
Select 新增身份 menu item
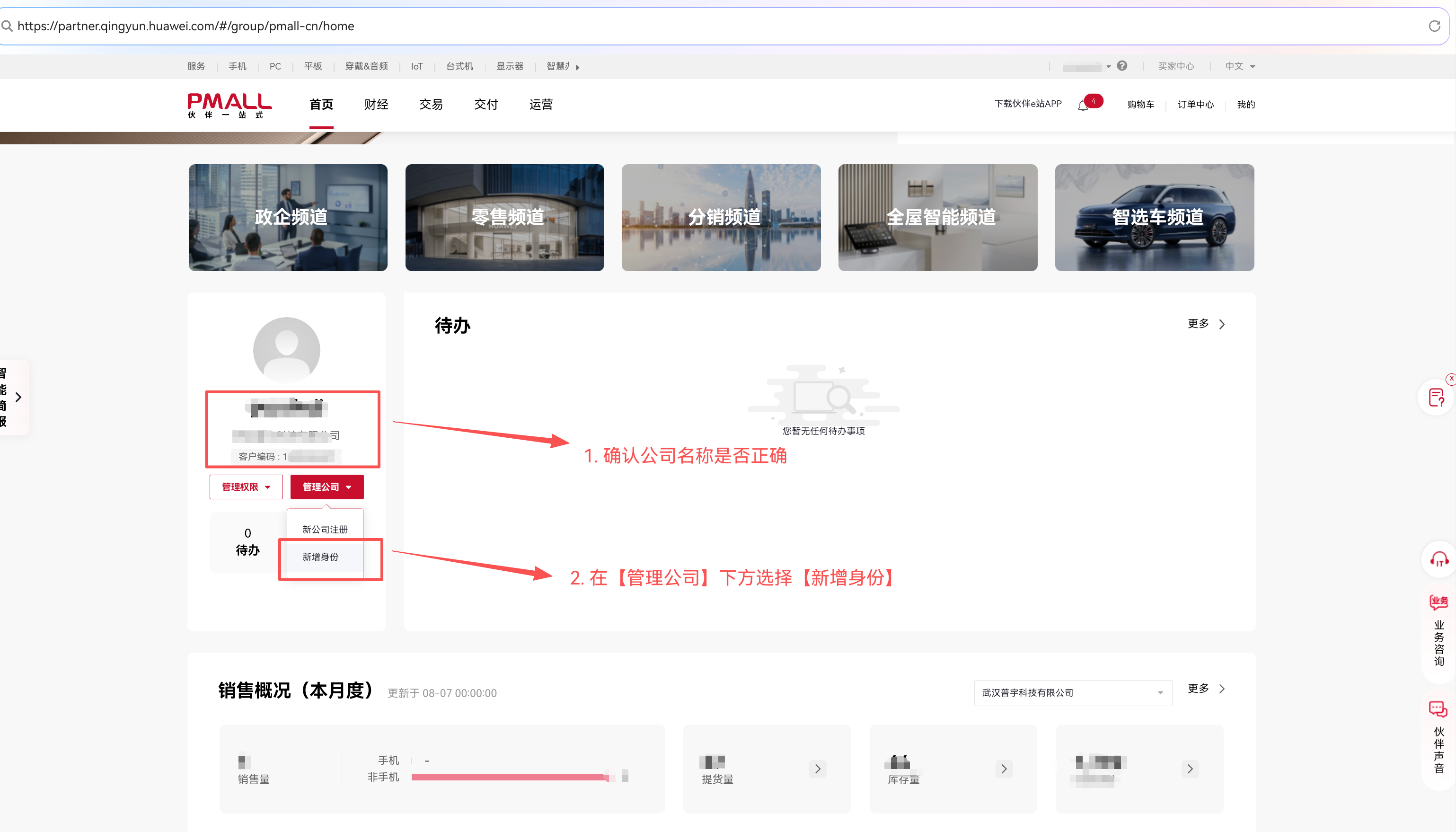point(320,557)
